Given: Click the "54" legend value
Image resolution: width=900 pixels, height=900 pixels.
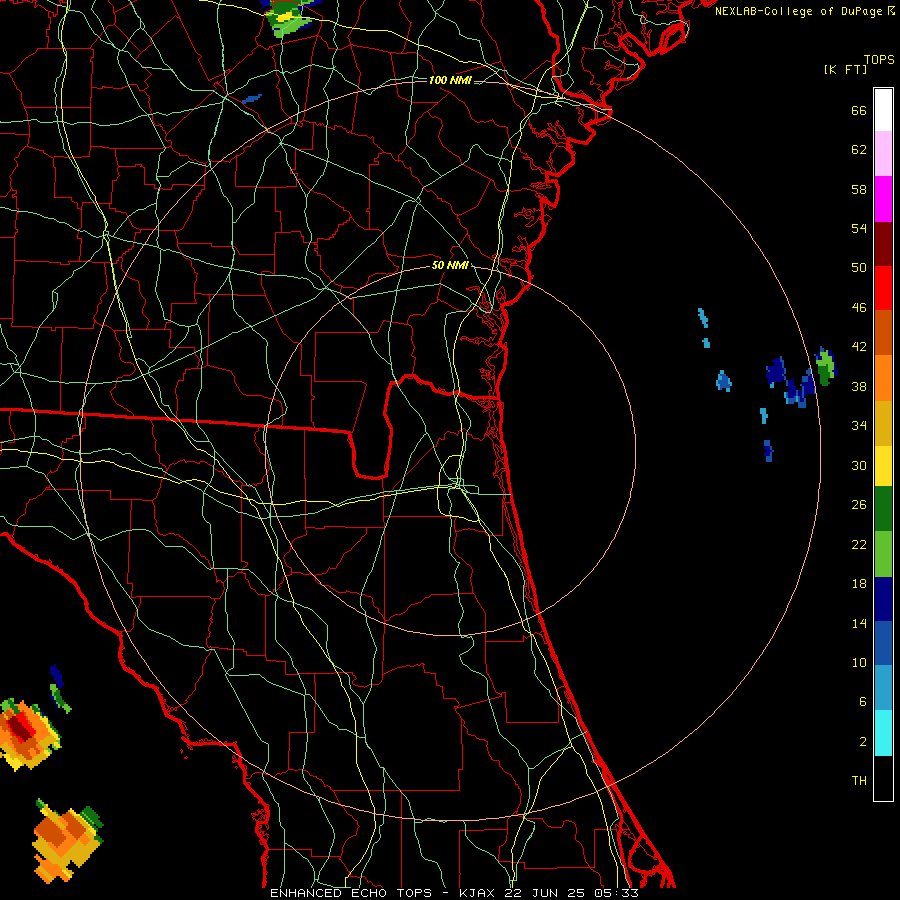Looking at the screenshot, I should [859, 228].
